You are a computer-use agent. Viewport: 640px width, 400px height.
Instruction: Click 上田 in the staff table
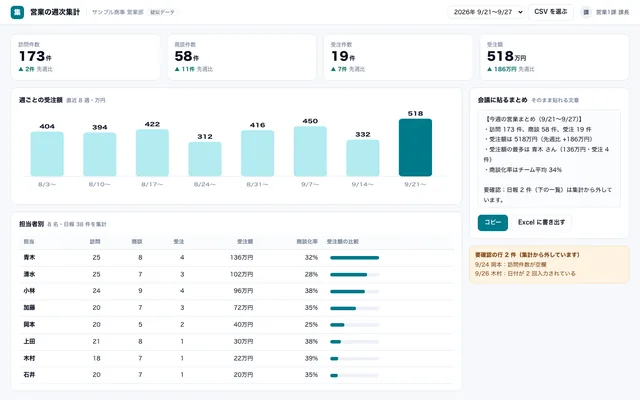(29, 341)
